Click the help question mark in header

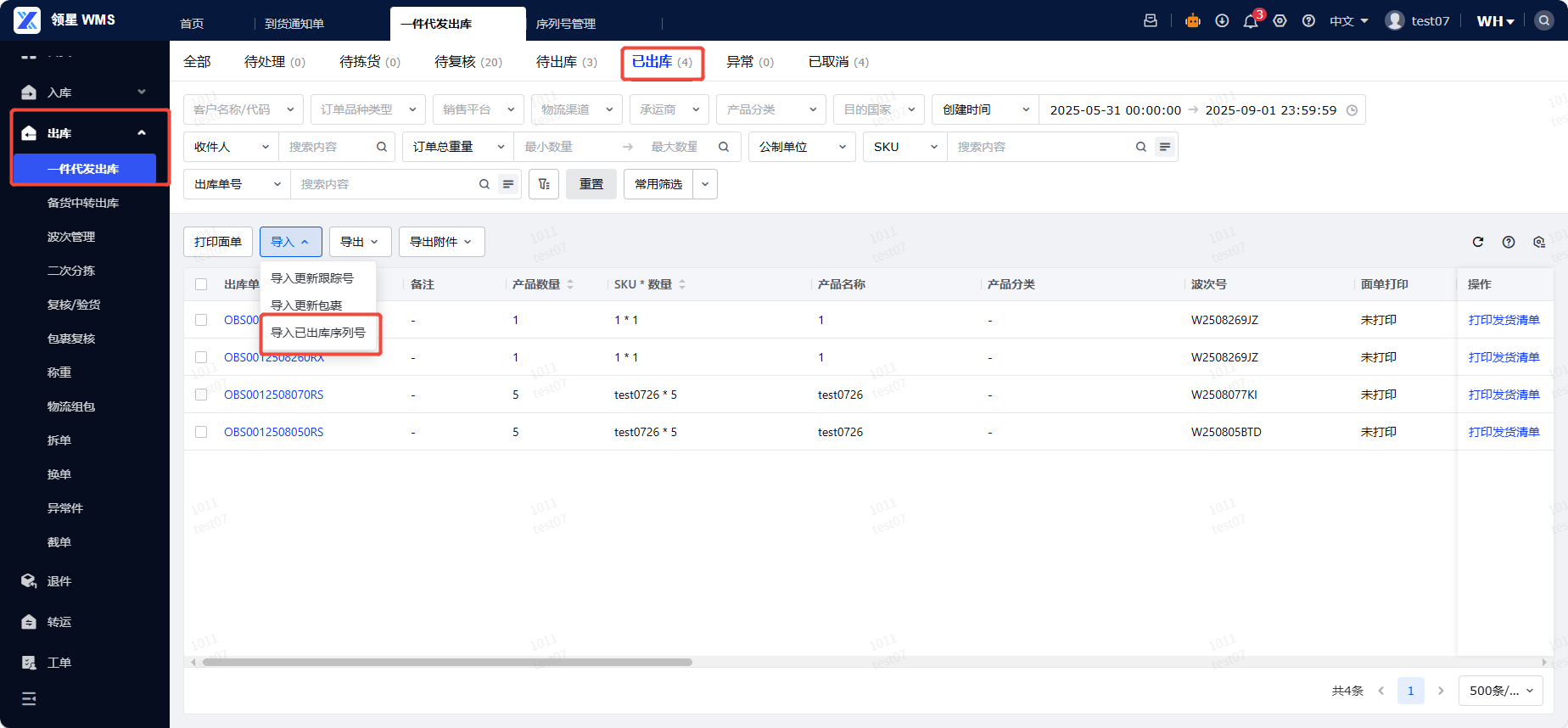(x=1309, y=21)
